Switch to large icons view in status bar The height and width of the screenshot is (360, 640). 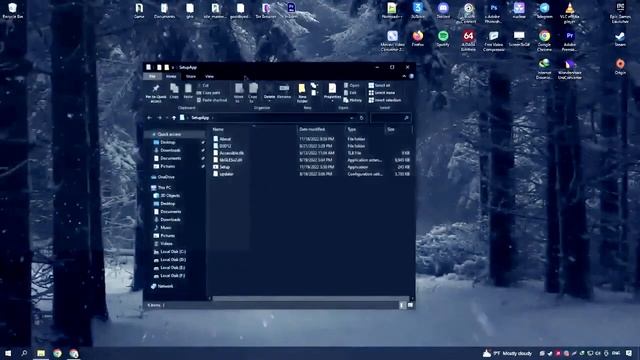[410, 305]
